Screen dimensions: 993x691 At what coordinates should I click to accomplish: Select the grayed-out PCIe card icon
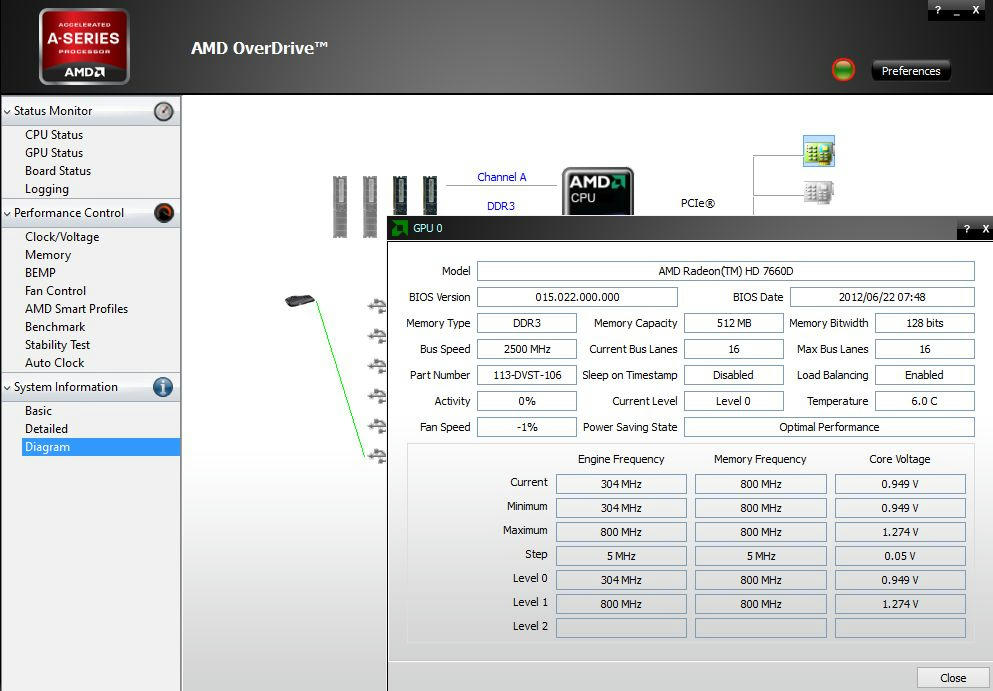click(x=819, y=192)
